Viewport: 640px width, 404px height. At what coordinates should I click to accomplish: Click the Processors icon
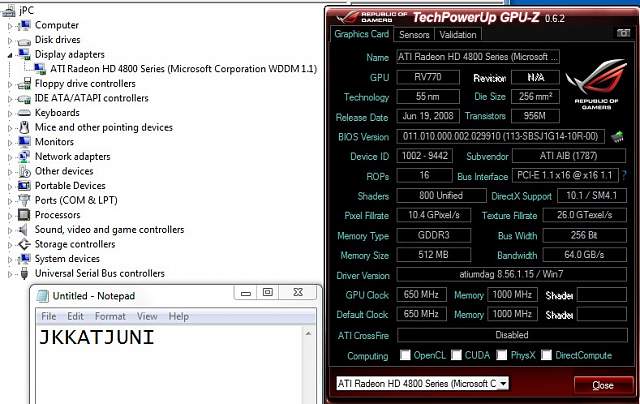point(24,215)
